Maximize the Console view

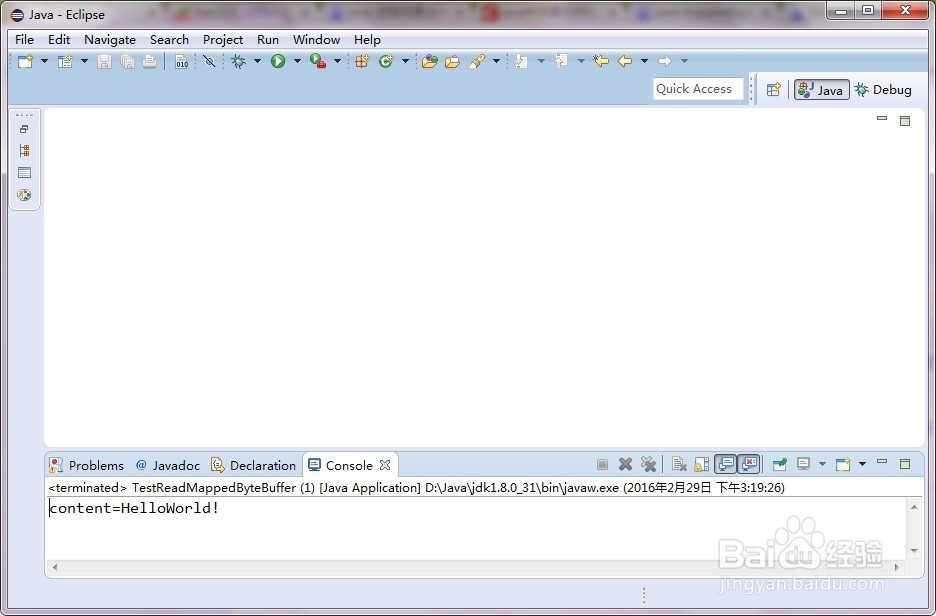[x=905, y=464]
